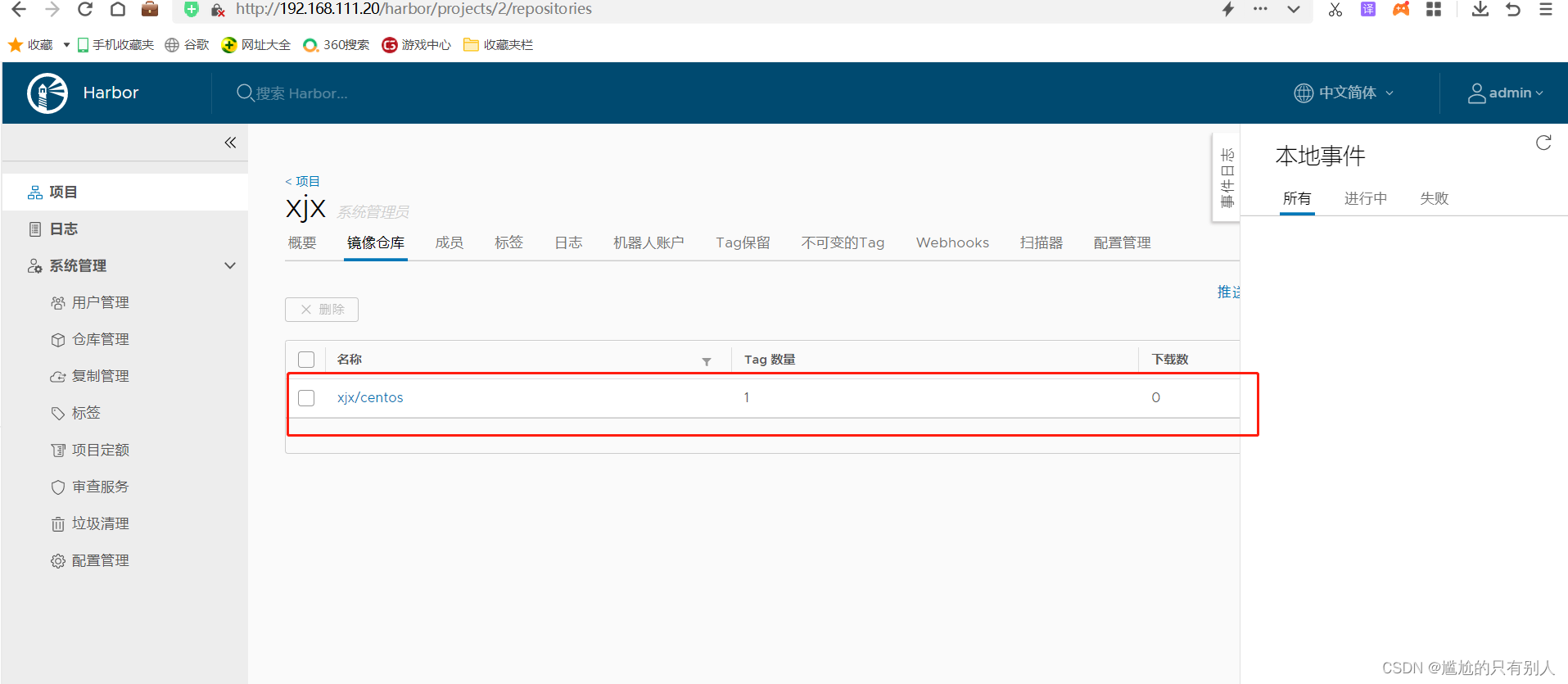The image size is (1568, 684).
Task: Open the 不可变的Tag tab
Action: pyautogui.click(x=843, y=242)
